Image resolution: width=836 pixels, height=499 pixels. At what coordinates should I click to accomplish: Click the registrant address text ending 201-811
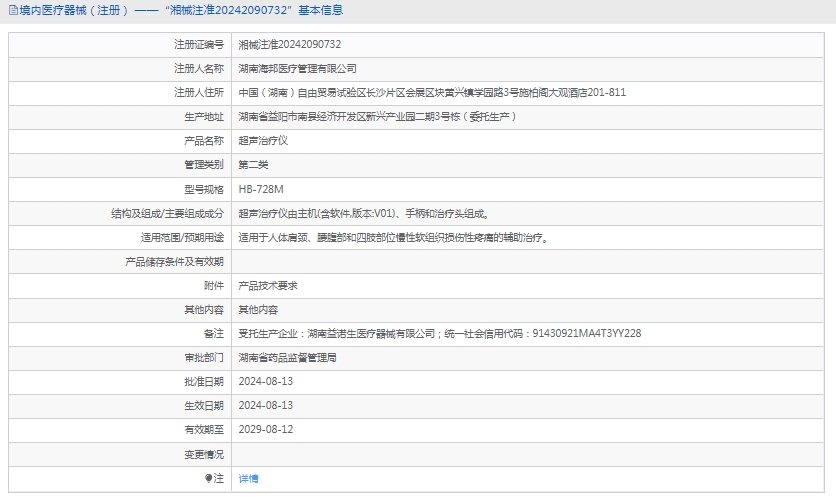432,93
